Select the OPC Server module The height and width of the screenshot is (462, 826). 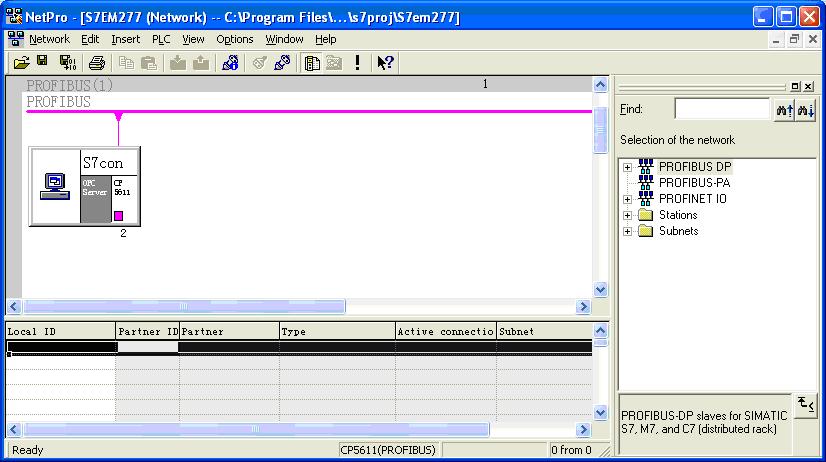pyautogui.click(x=95, y=200)
